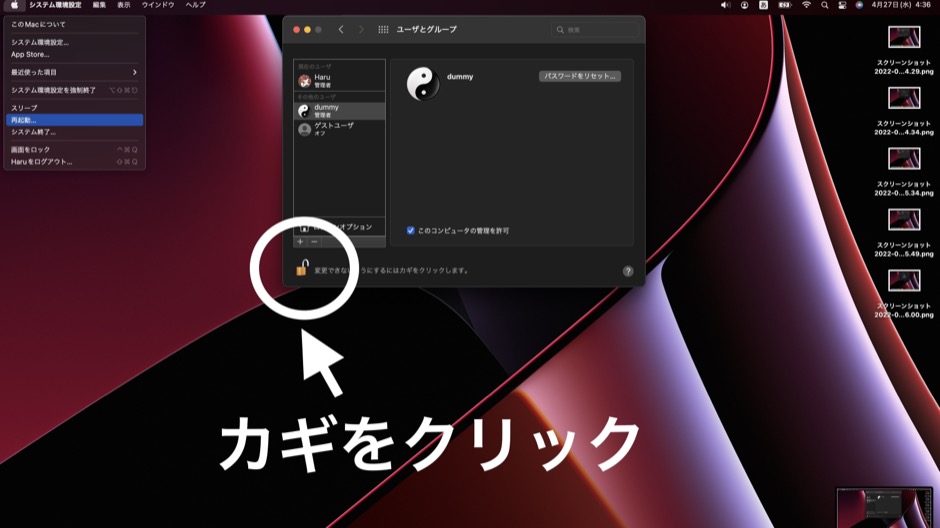The width and height of the screenshot is (940, 528).
Task: Open the Japanese input source menu
Action: click(764, 5)
